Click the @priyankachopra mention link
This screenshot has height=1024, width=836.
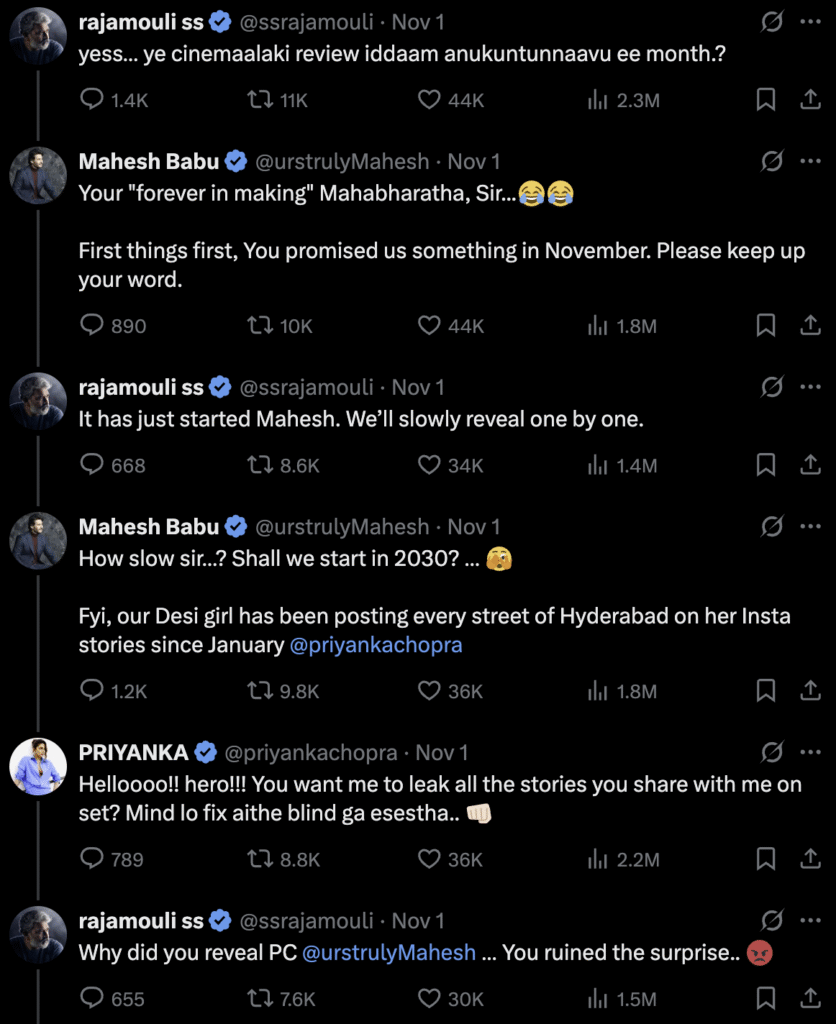click(376, 645)
